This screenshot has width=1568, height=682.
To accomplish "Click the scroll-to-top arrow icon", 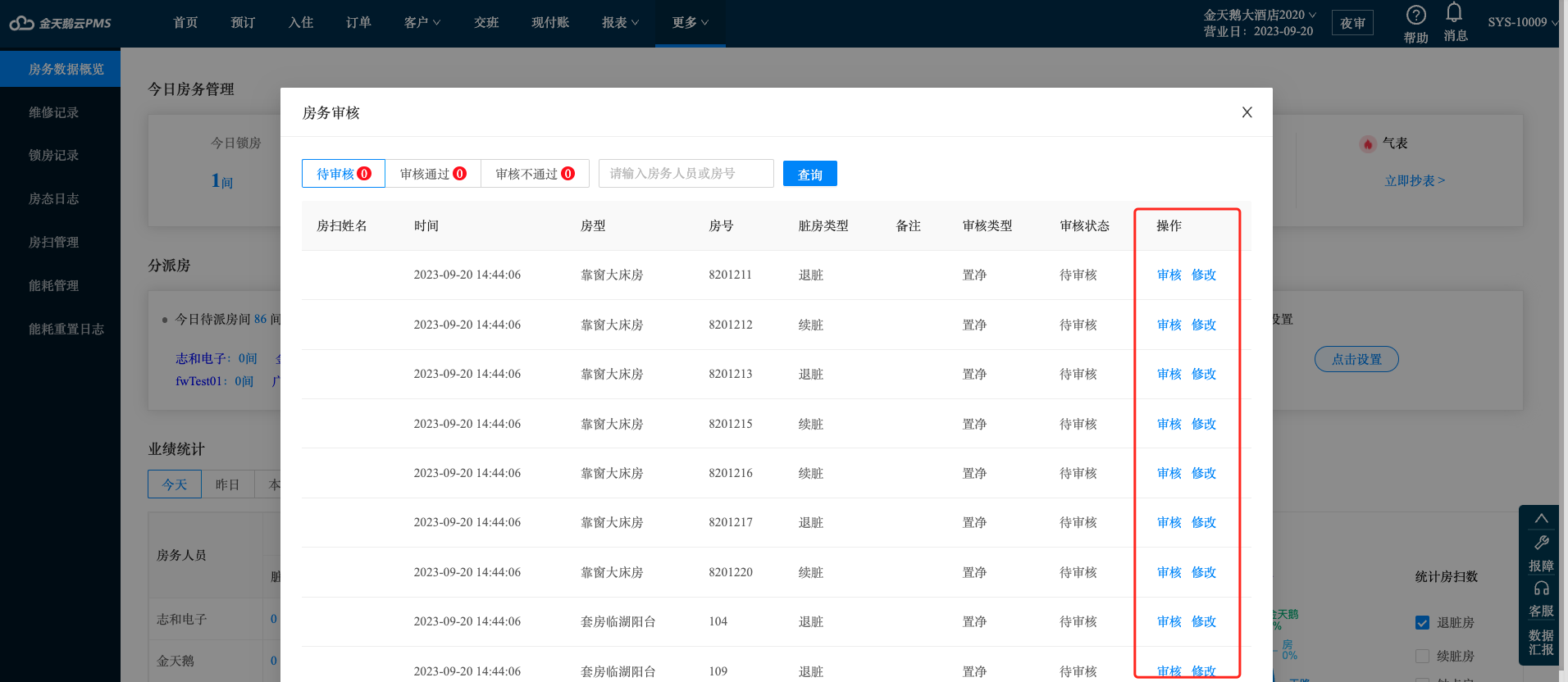I will pos(1541,518).
